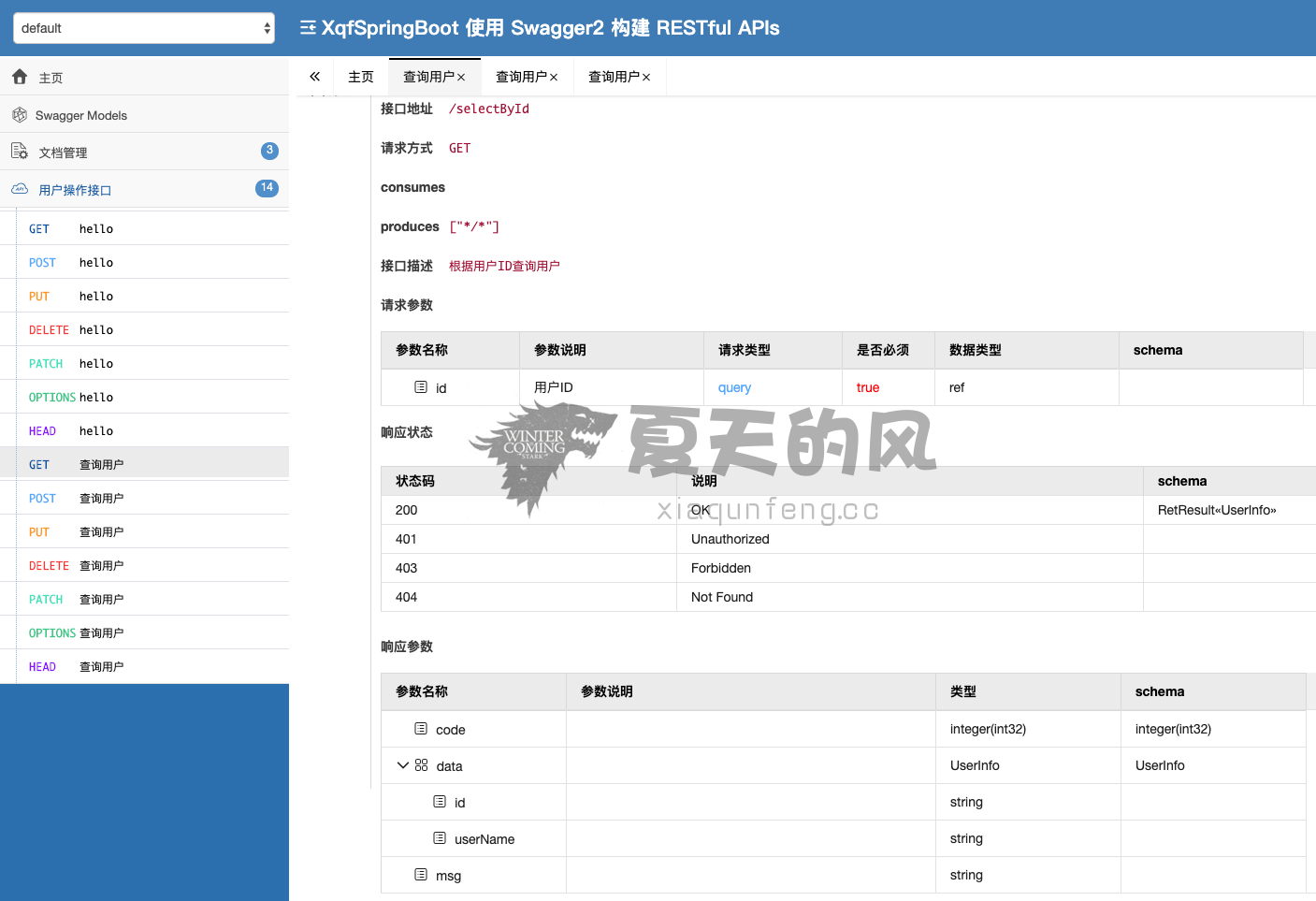
Task: Open the POST hello endpoint
Action: (144, 262)
